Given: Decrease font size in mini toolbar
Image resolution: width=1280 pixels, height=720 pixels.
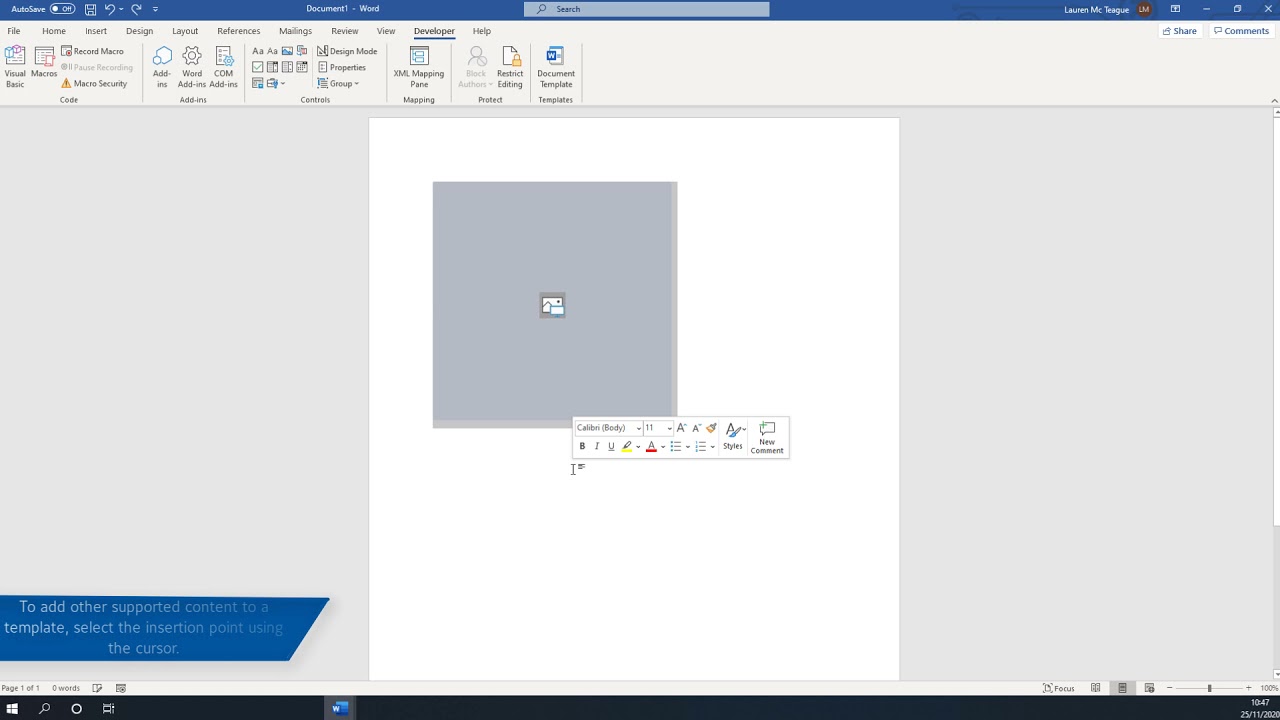Looking at the screenshot, I should point(697,428).
